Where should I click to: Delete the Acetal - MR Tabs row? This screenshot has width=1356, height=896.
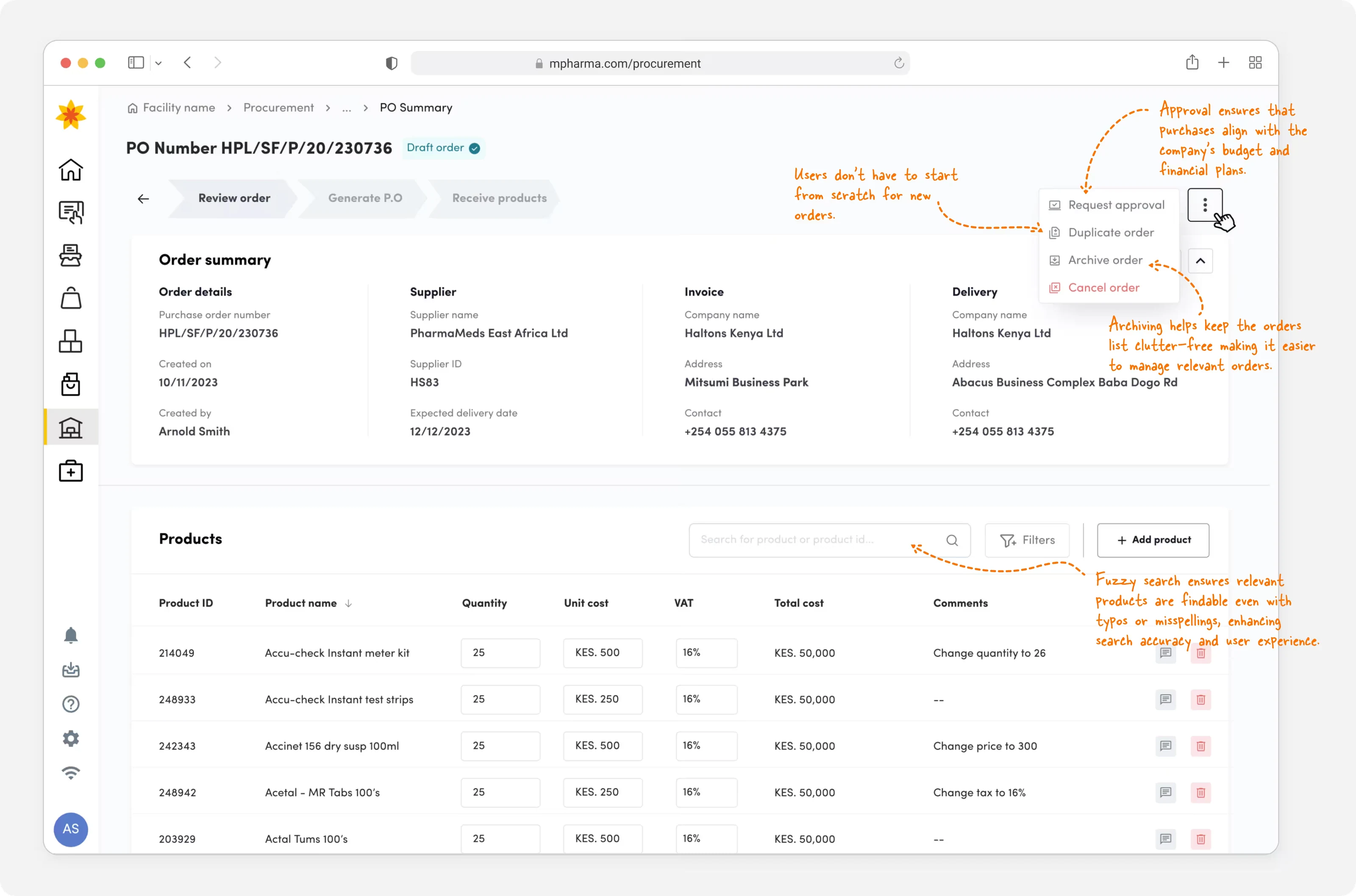tap(1200, 793)
